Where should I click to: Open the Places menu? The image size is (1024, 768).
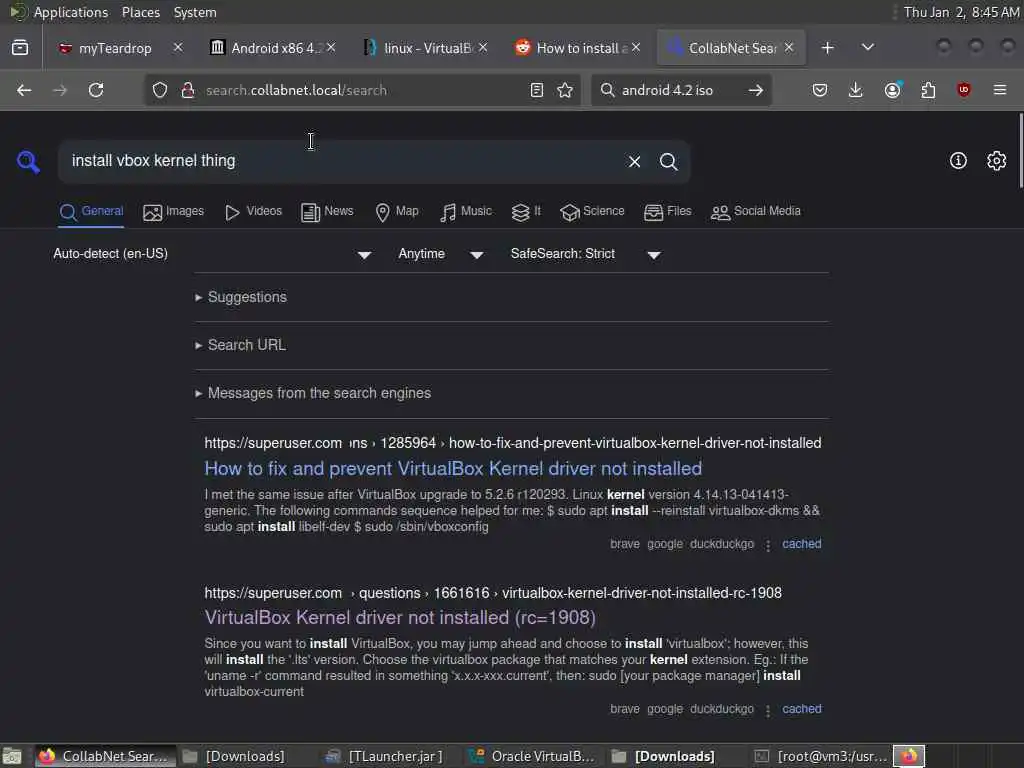[140, 12]
